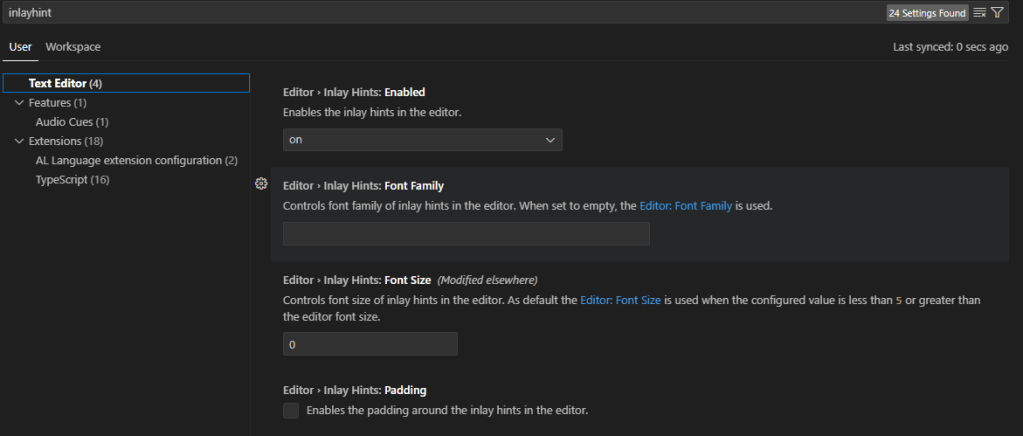Screen dimensions: 1023x436
Task: Select Audio Cues in settings tree
Action: (x=71, y=122)
